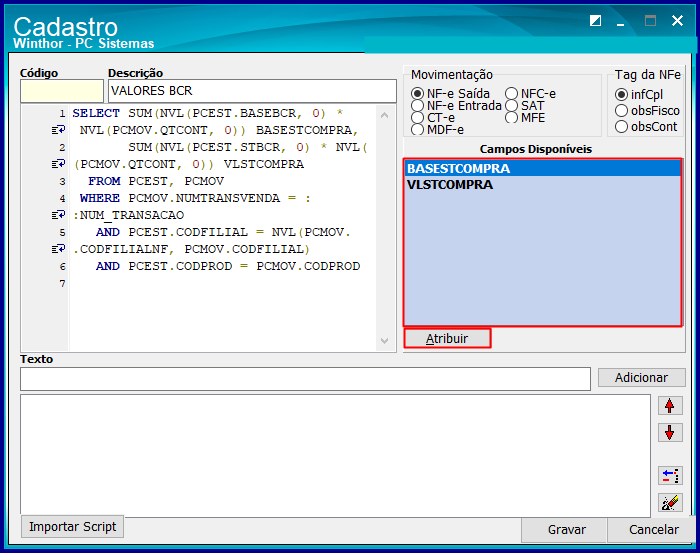Viewport: 700px width, 553px height.
Task: Click the FROM keyword on line 3
Action: 104,181
